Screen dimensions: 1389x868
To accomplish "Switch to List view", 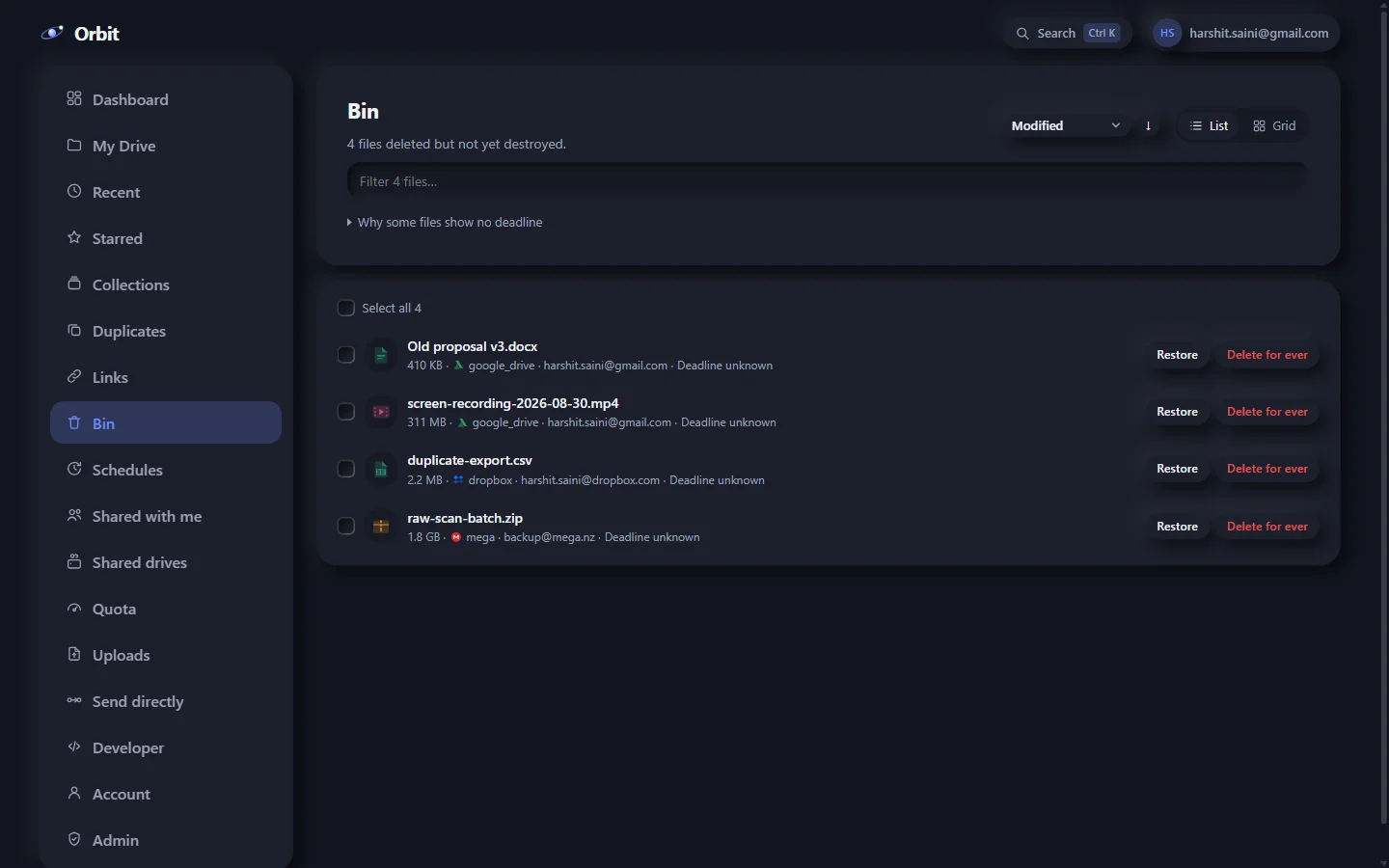I will click(1210, 125).
